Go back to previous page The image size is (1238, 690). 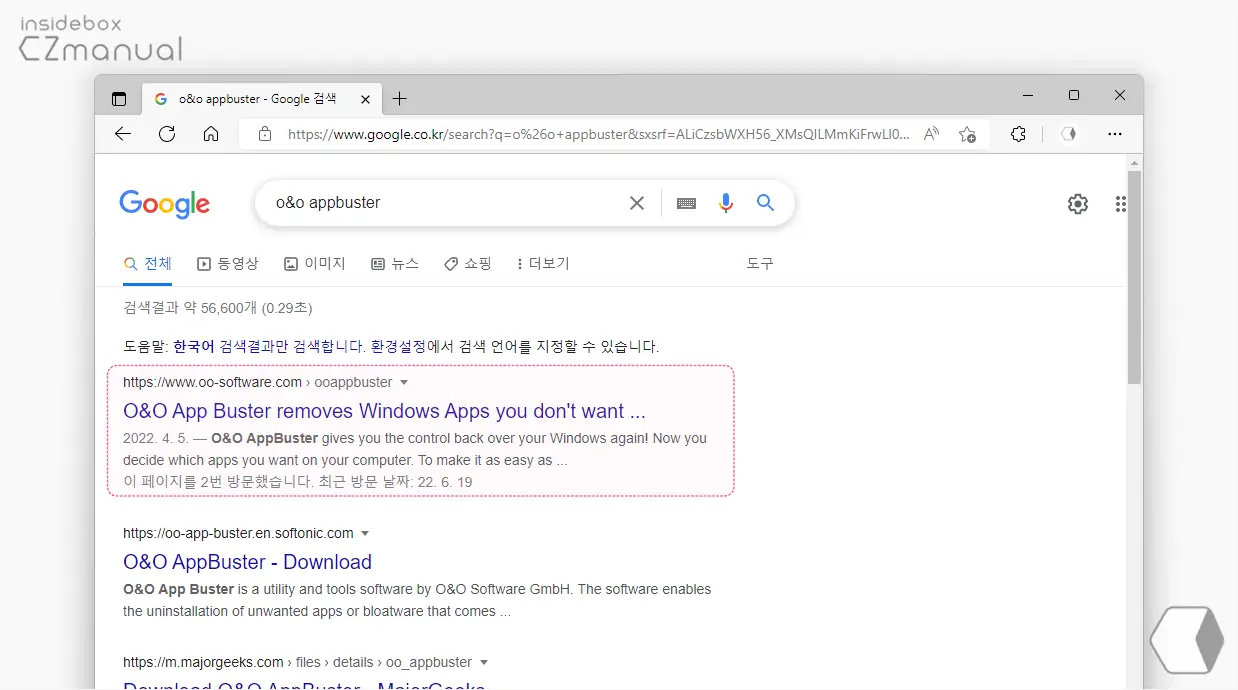point(123,134)
